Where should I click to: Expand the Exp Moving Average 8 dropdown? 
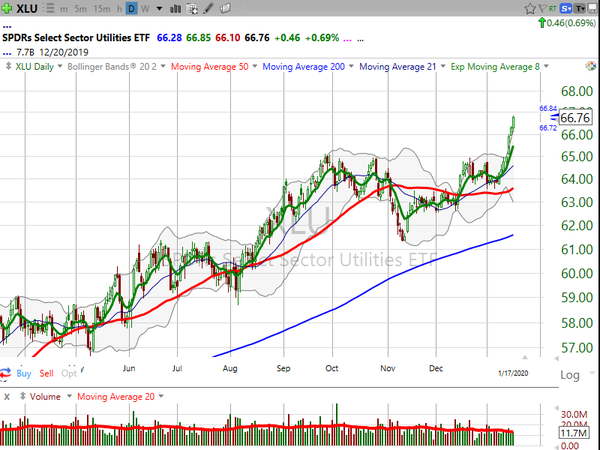[546, 67]
